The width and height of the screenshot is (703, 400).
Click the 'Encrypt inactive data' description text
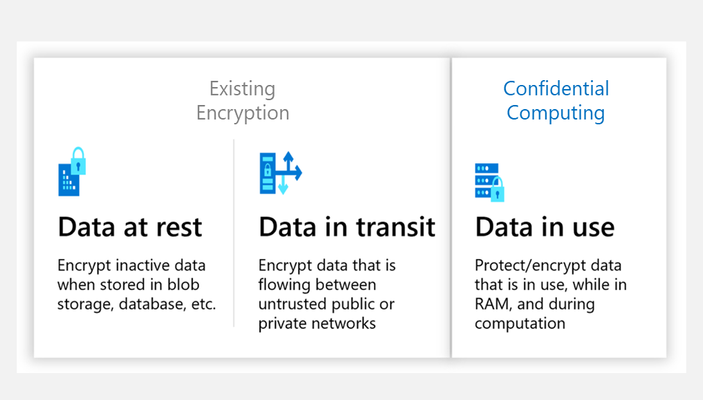pos(131,265)
